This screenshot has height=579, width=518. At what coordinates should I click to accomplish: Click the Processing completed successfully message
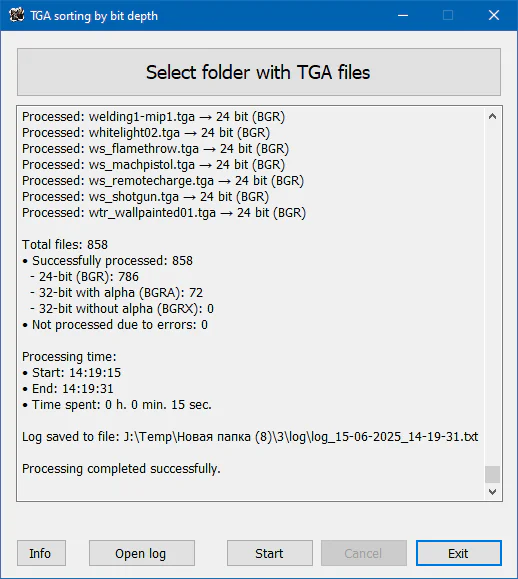point(121,469)
